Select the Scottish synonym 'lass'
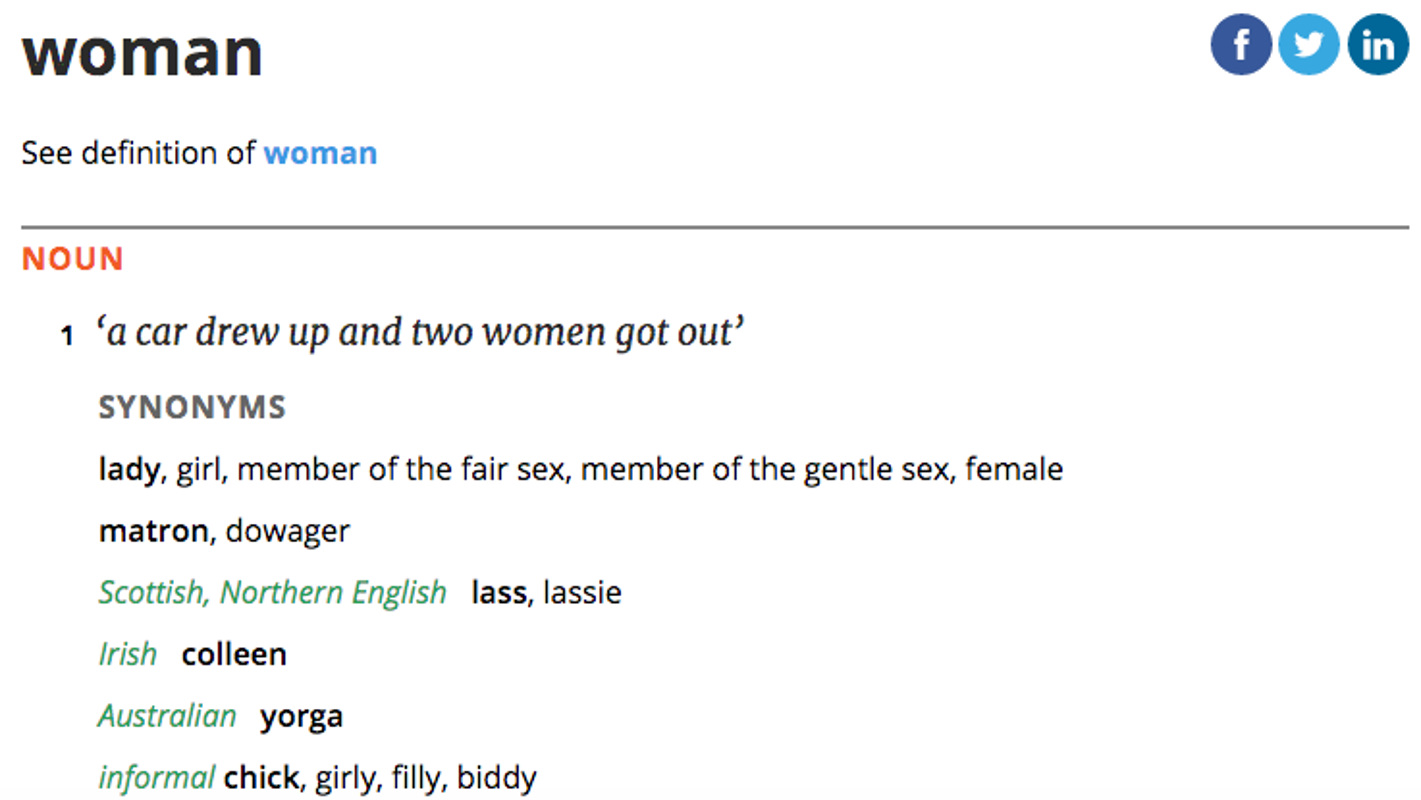The image size is (1421, 800). pos(498,592)
